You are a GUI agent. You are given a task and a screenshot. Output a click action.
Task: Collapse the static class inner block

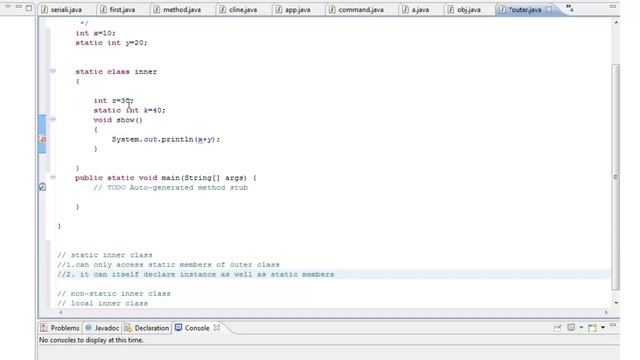pyautogui.click(x=53, y=71)
